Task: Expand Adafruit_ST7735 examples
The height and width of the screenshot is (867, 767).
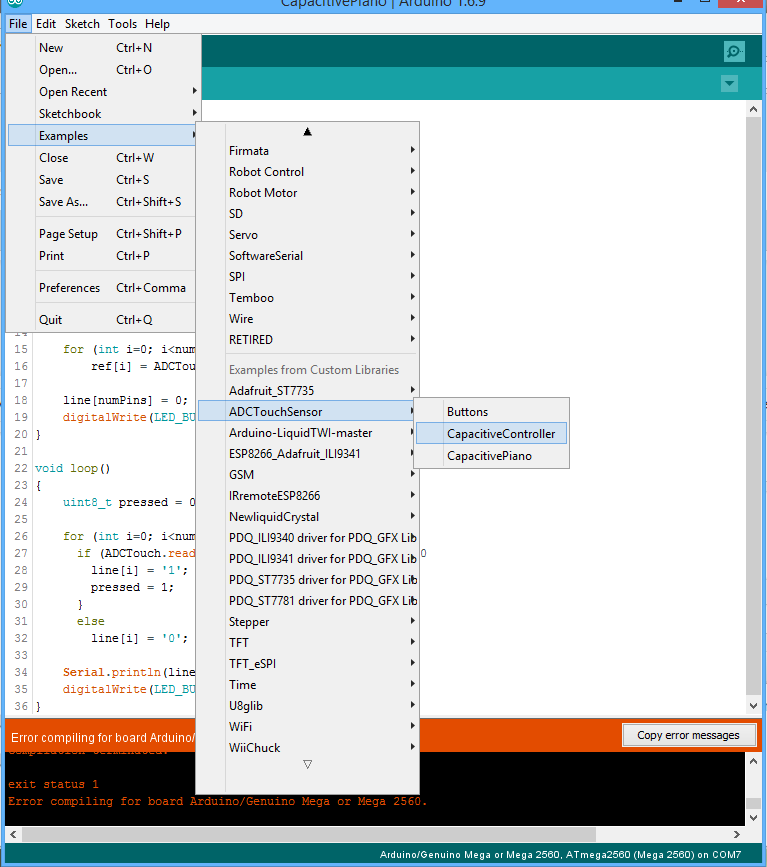Action: tap(308, 390)
